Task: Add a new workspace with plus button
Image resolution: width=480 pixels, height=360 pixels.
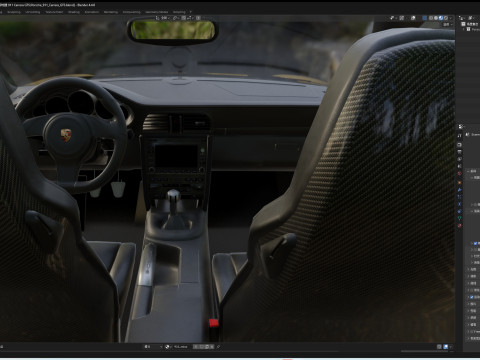Action: click(191, 12)
